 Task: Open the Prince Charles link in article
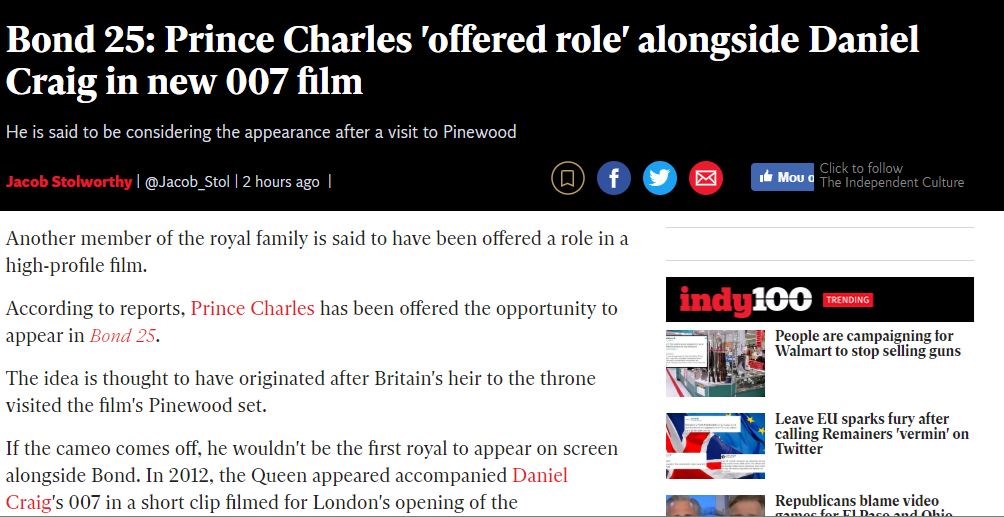[x=252, y=308]
